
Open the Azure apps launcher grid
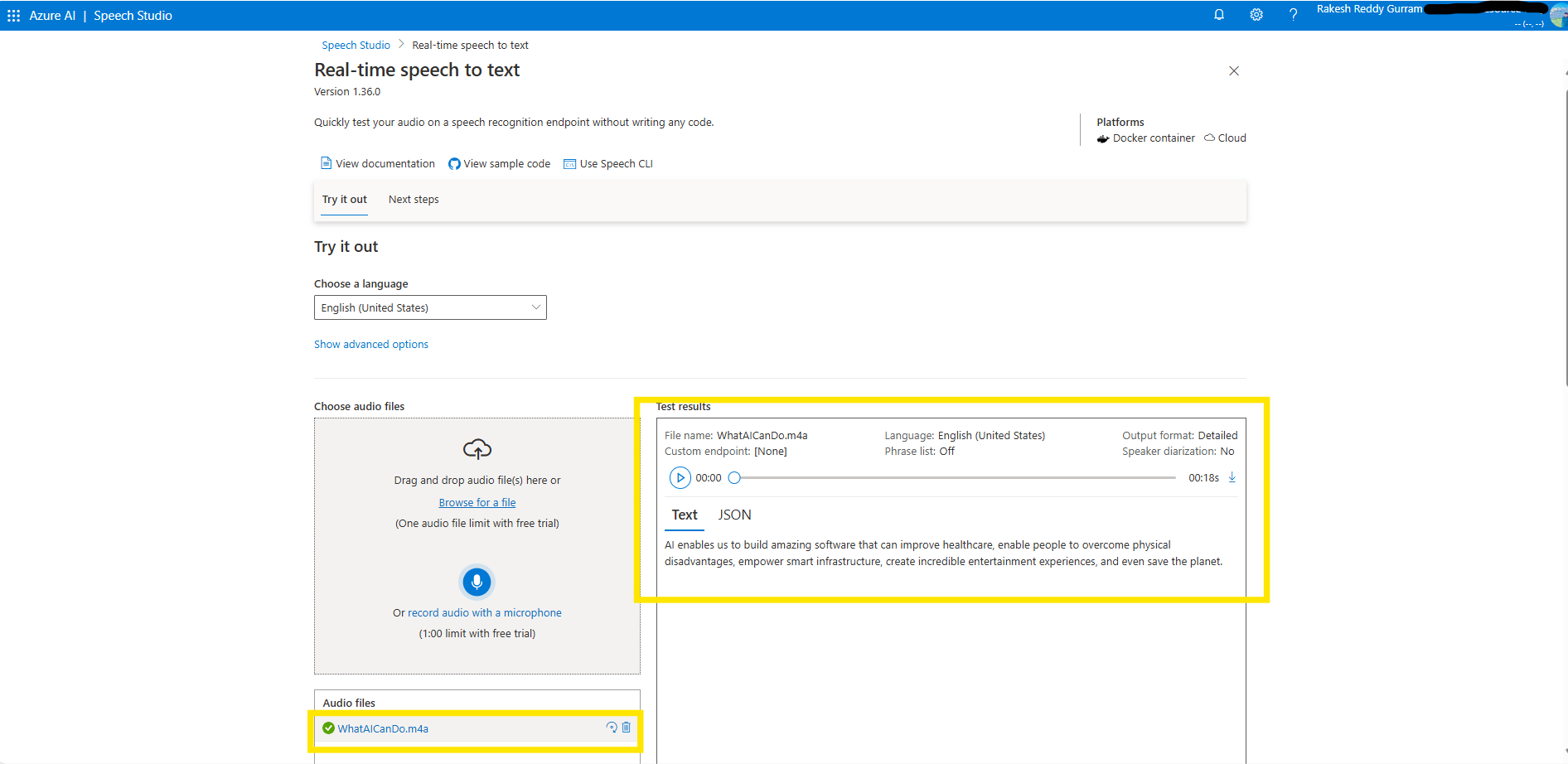pos(12,14)
